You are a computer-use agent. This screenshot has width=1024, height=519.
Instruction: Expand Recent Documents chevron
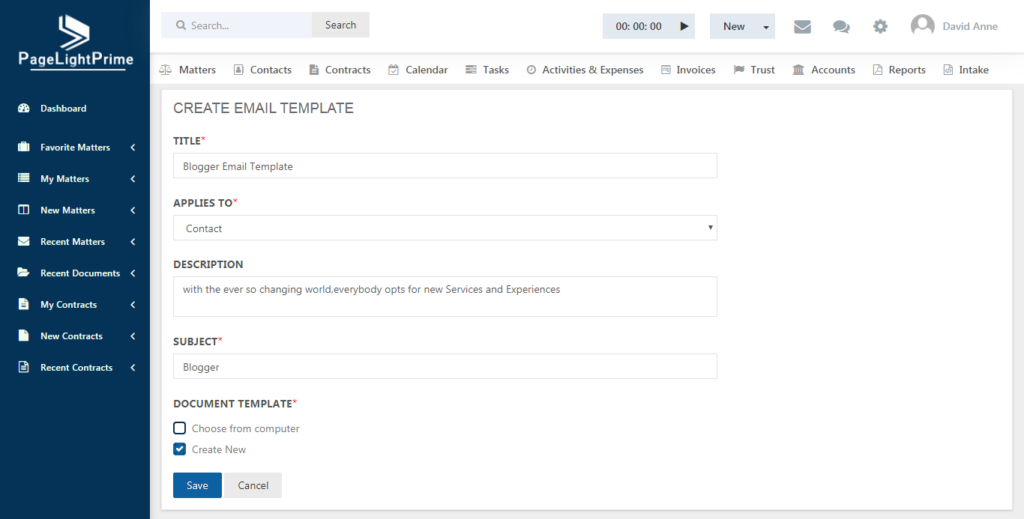pyautogui.click(x=133, y=273)
